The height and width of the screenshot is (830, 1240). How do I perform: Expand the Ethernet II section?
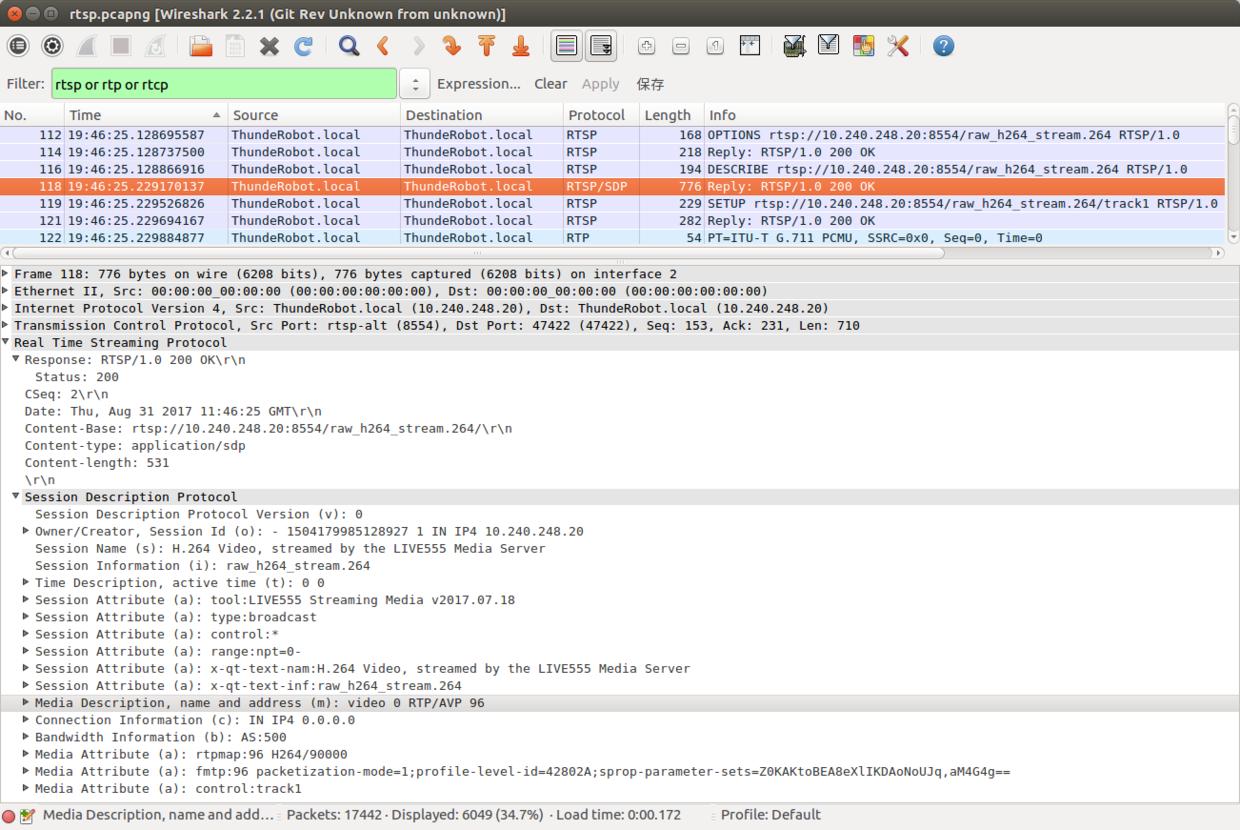click(7, 291)
